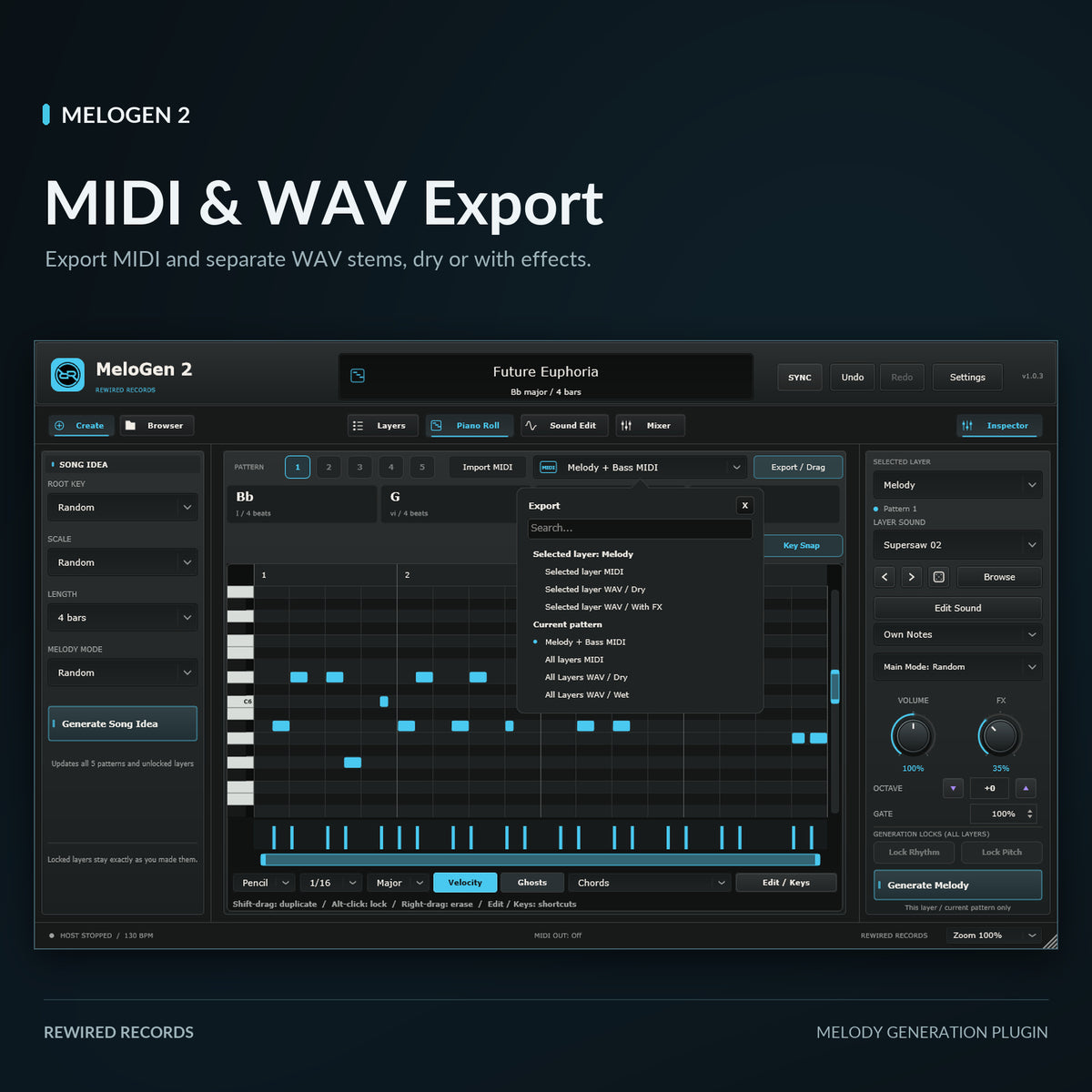Click the resize grip at window corner
Screen dimensions: 1092x1092
coord(1048,940)
